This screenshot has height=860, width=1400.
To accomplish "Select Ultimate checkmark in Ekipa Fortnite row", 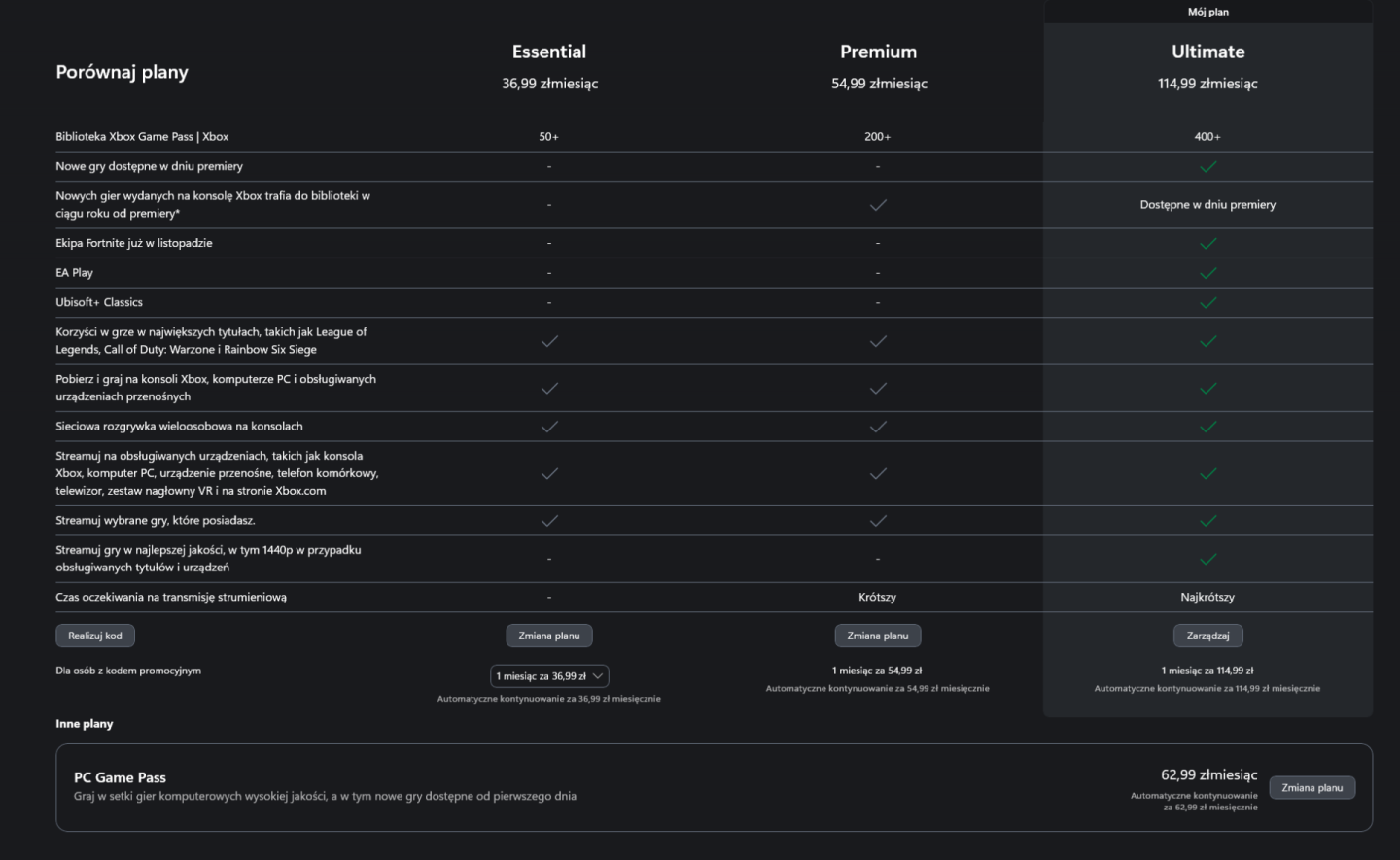I will [x=1207, y=243].
